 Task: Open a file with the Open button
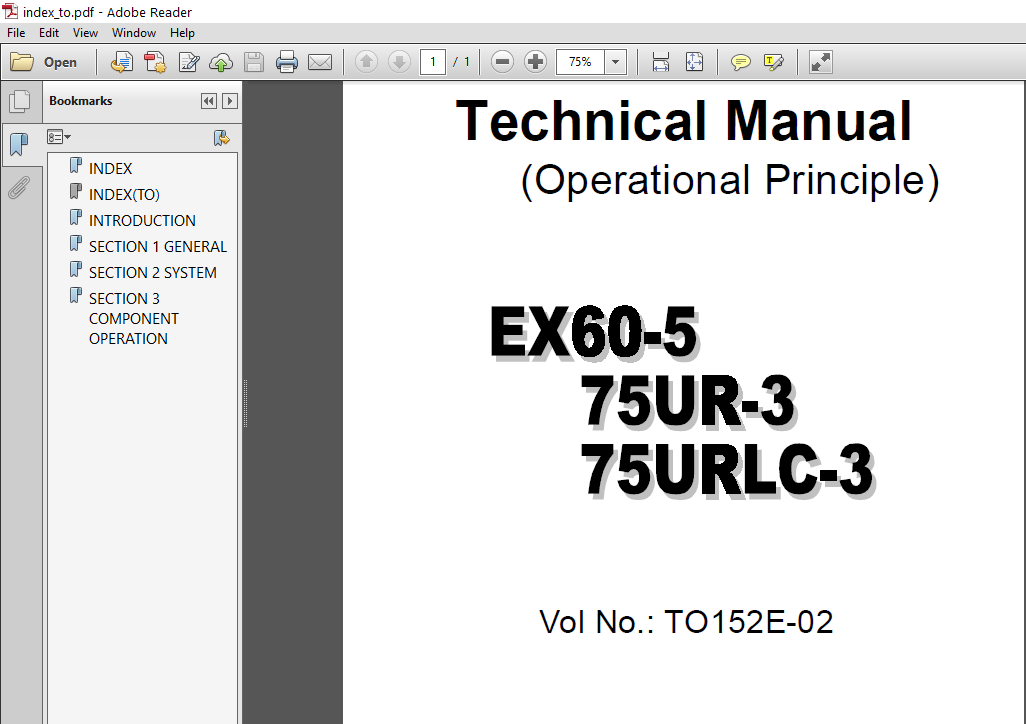[44, 62]
